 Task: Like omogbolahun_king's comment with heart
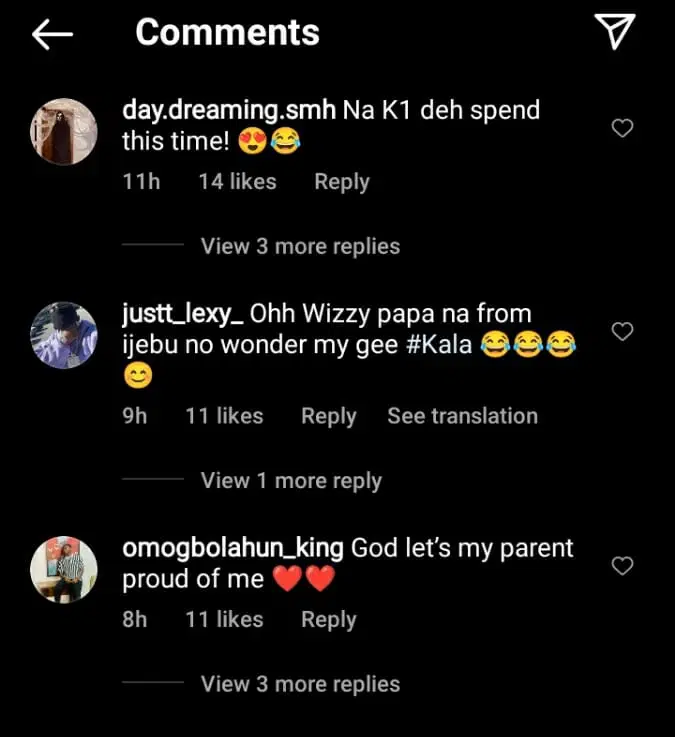(622, 566)
